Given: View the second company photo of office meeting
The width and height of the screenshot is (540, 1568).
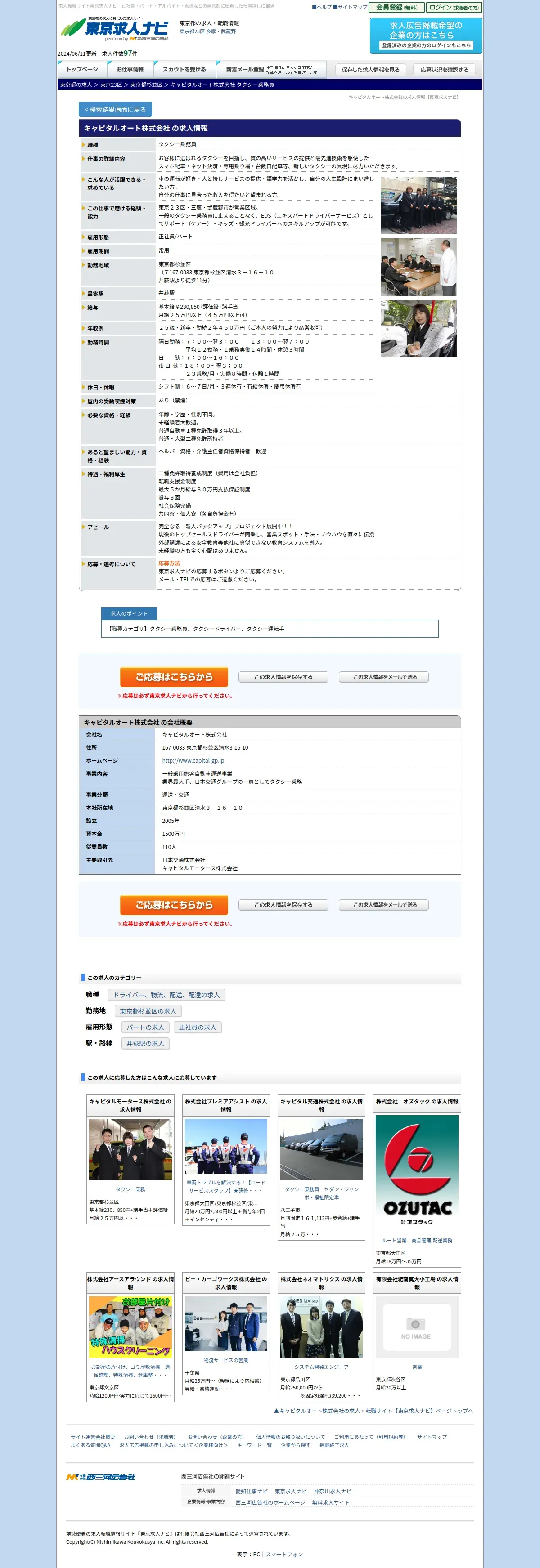Looking at the screenshot, I should pos(418,267).
